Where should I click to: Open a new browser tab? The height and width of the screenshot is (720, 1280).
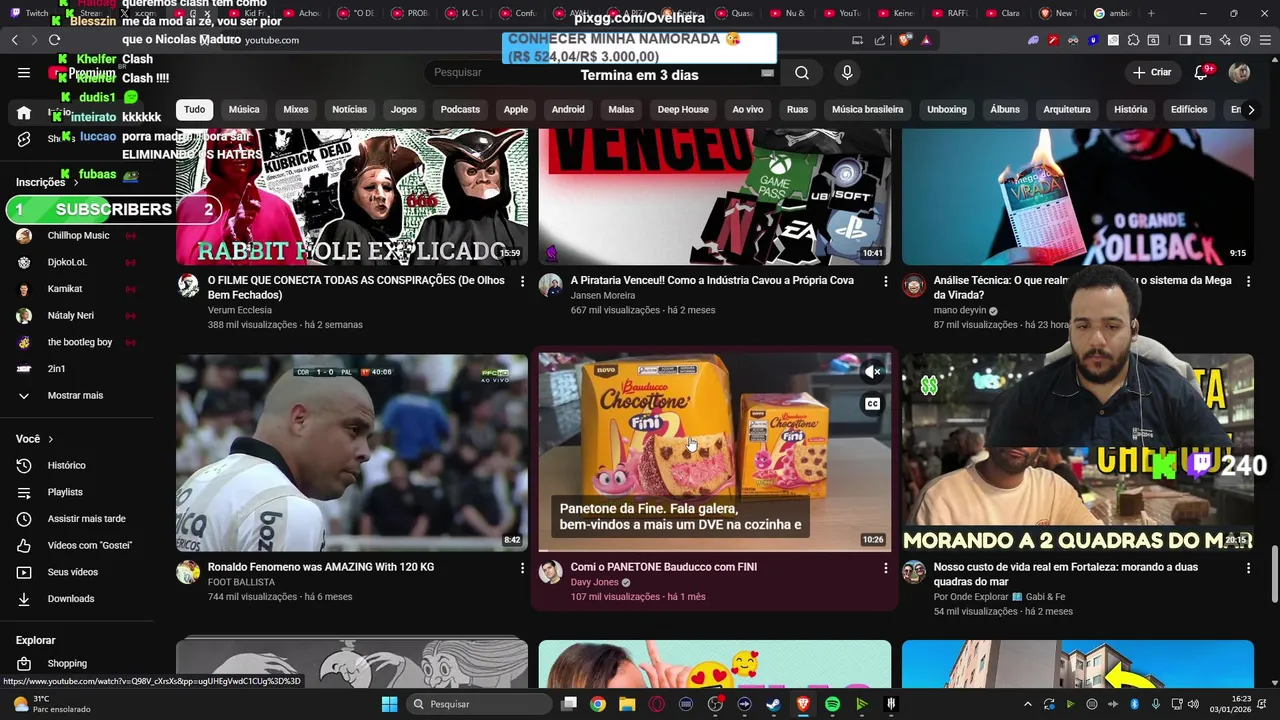click(1151, 13)
